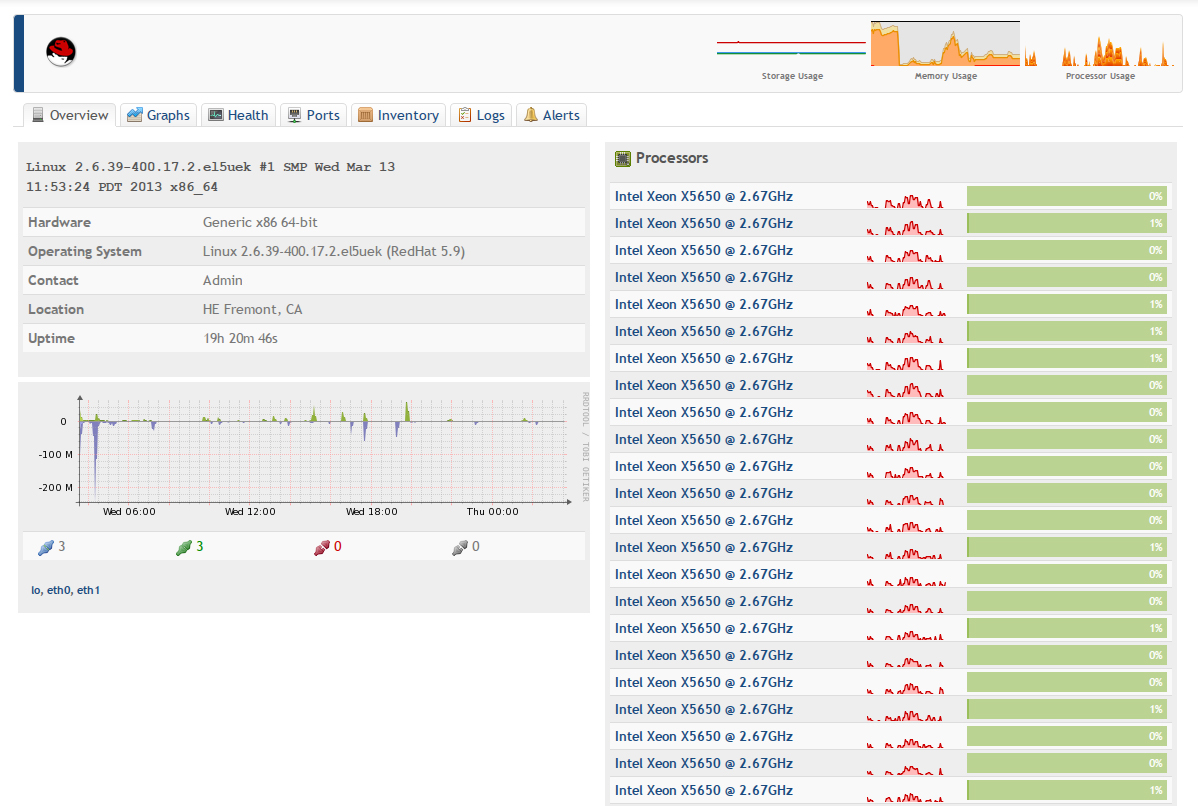The width and height of the screenshot is (1198, 806).
Task: Switch to the Overview tab
Action: coord(70,115)
